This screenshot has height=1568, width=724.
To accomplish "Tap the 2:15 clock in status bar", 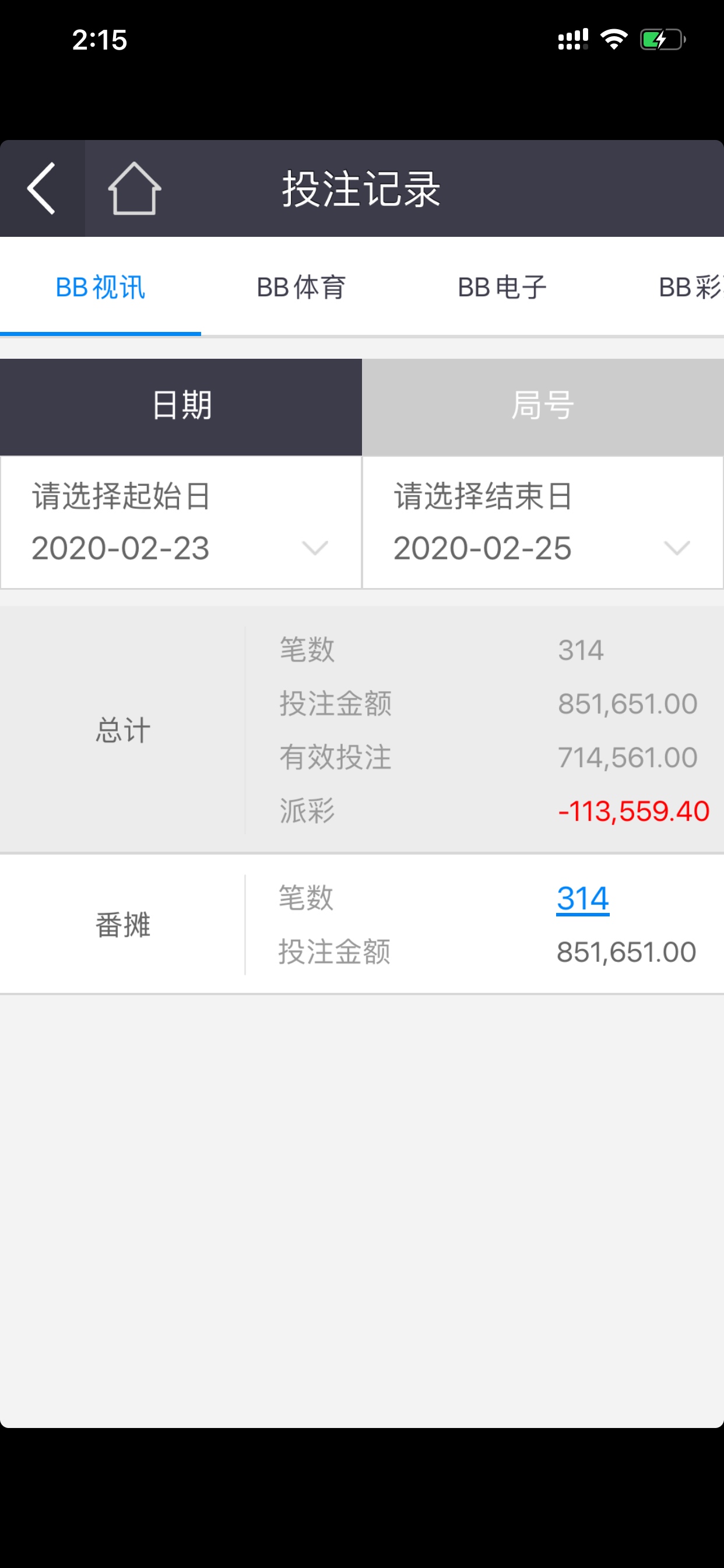I will [99, 40].
